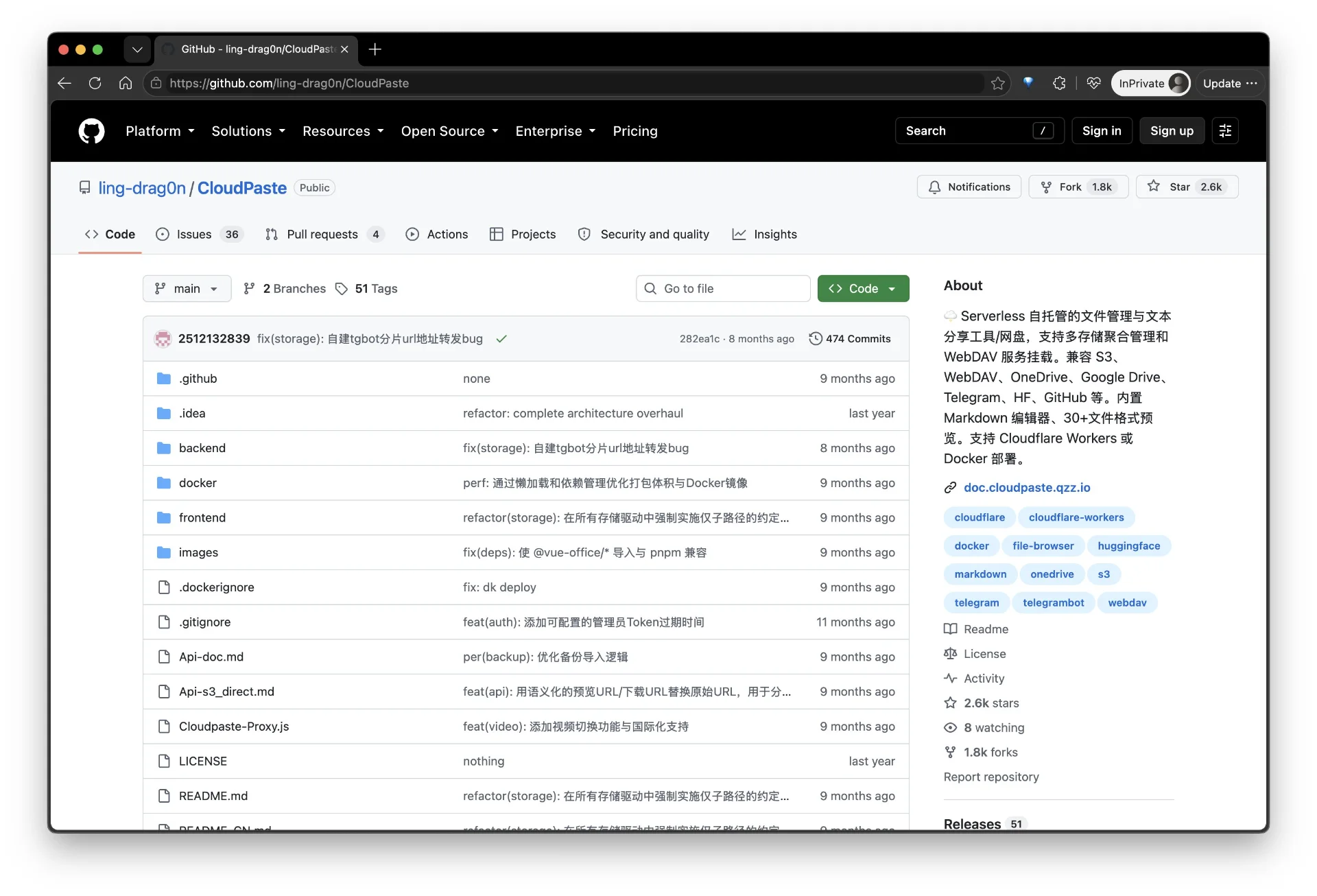Screen dimensions: 1317x896
Task: Open the Cloudpaste-Proxy.js file
Action: (234, 727)
